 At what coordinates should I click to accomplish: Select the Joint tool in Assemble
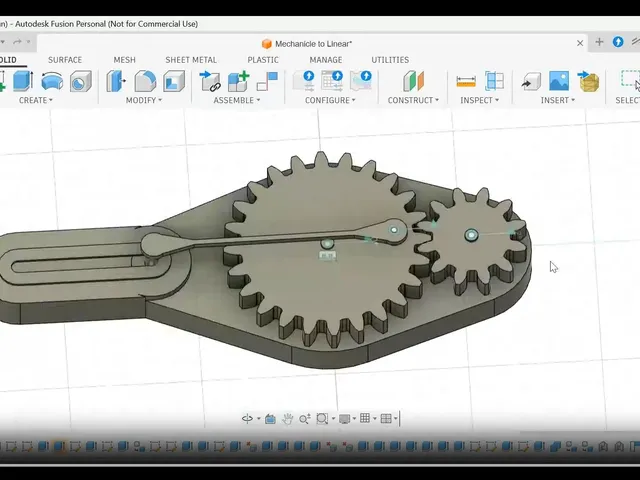(x=267, y=81)
